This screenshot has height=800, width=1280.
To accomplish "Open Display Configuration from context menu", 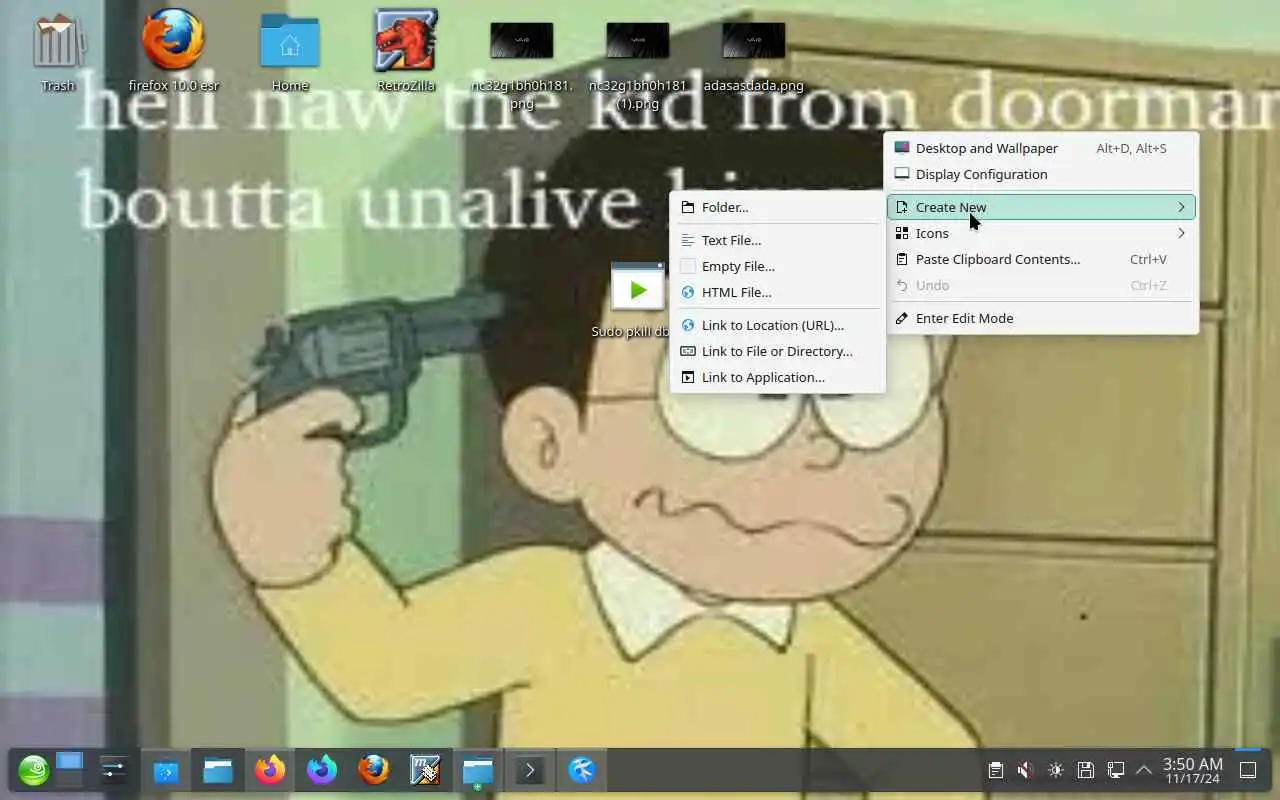I will [x=1042, y=174].
